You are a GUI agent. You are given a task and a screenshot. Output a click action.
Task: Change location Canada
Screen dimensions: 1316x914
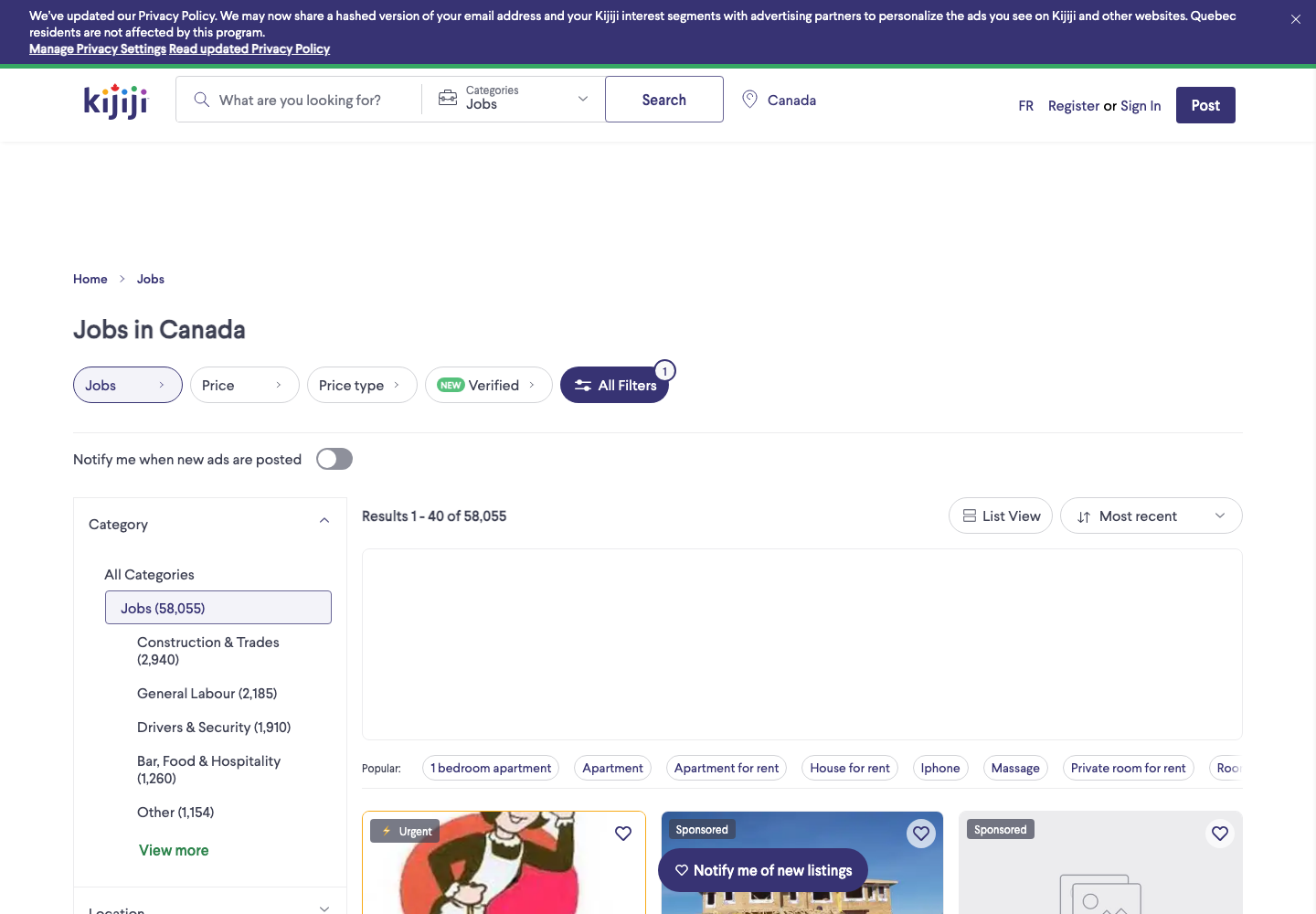tap(780, 100)
